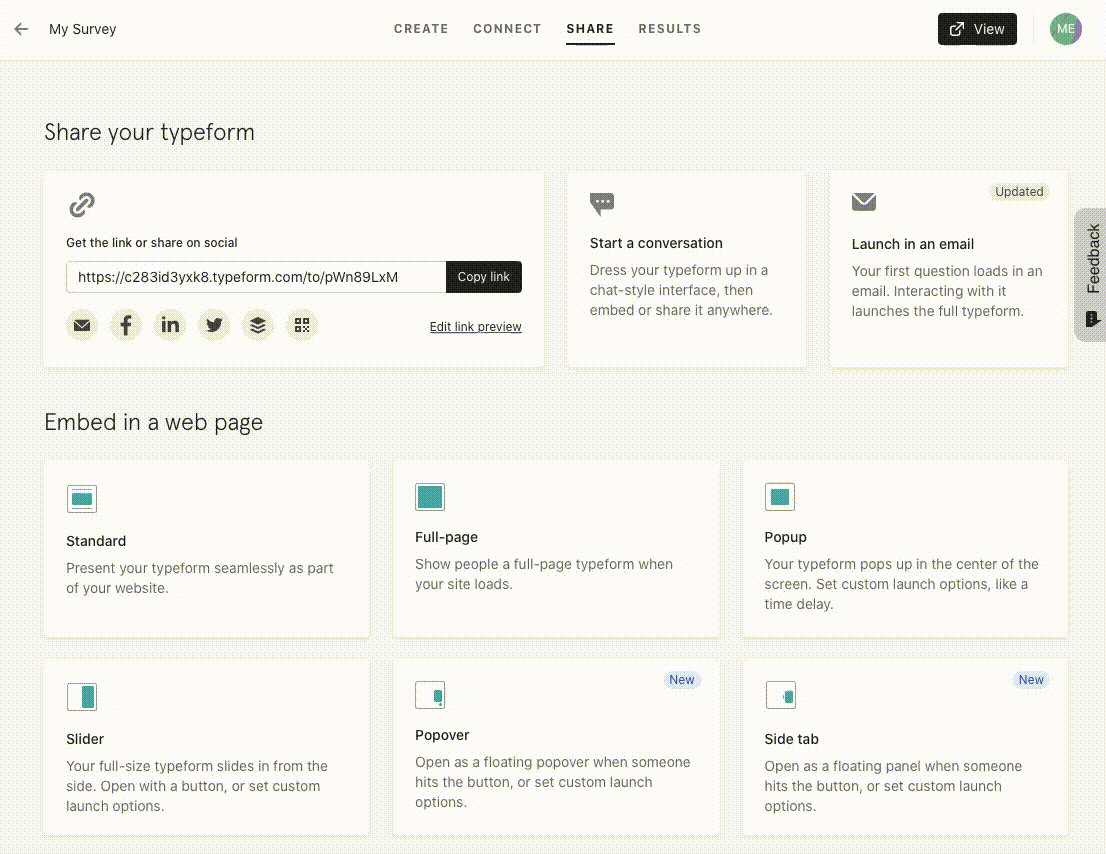This screenshot has height=854, width=1106.
Task: Select the Popover embed icon
Action: tap(430, 695)
